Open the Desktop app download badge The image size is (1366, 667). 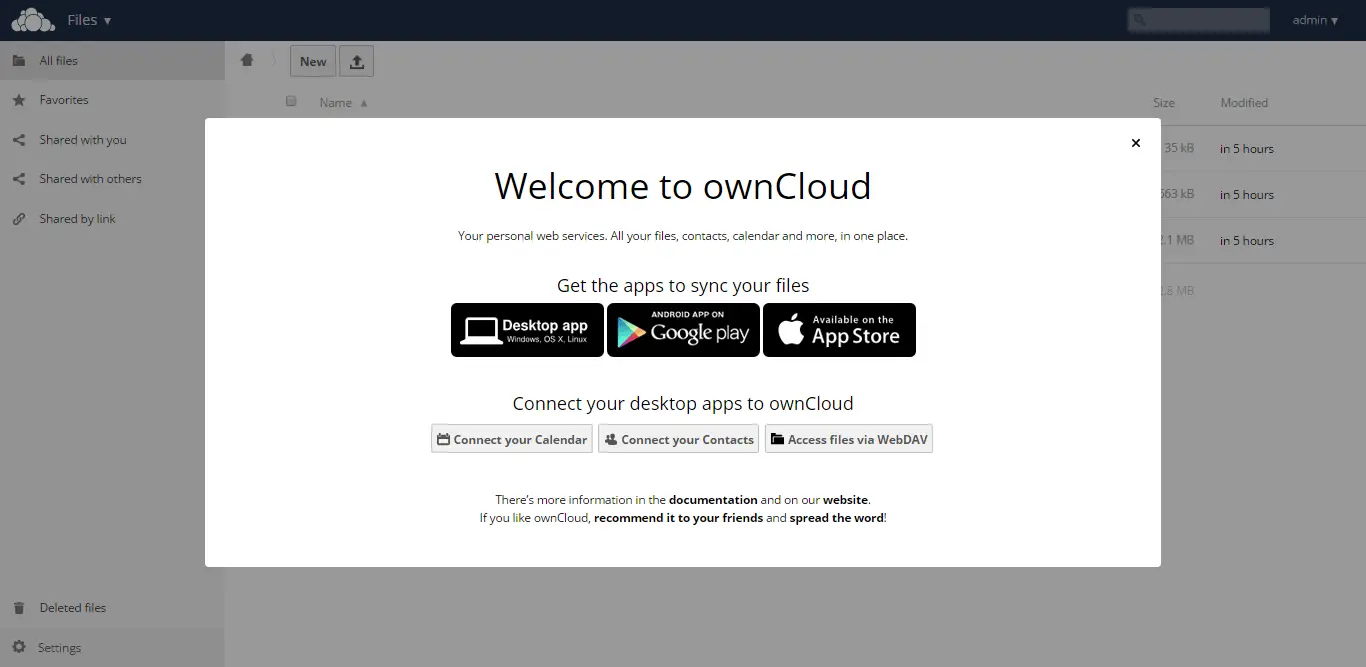(527, 330)
